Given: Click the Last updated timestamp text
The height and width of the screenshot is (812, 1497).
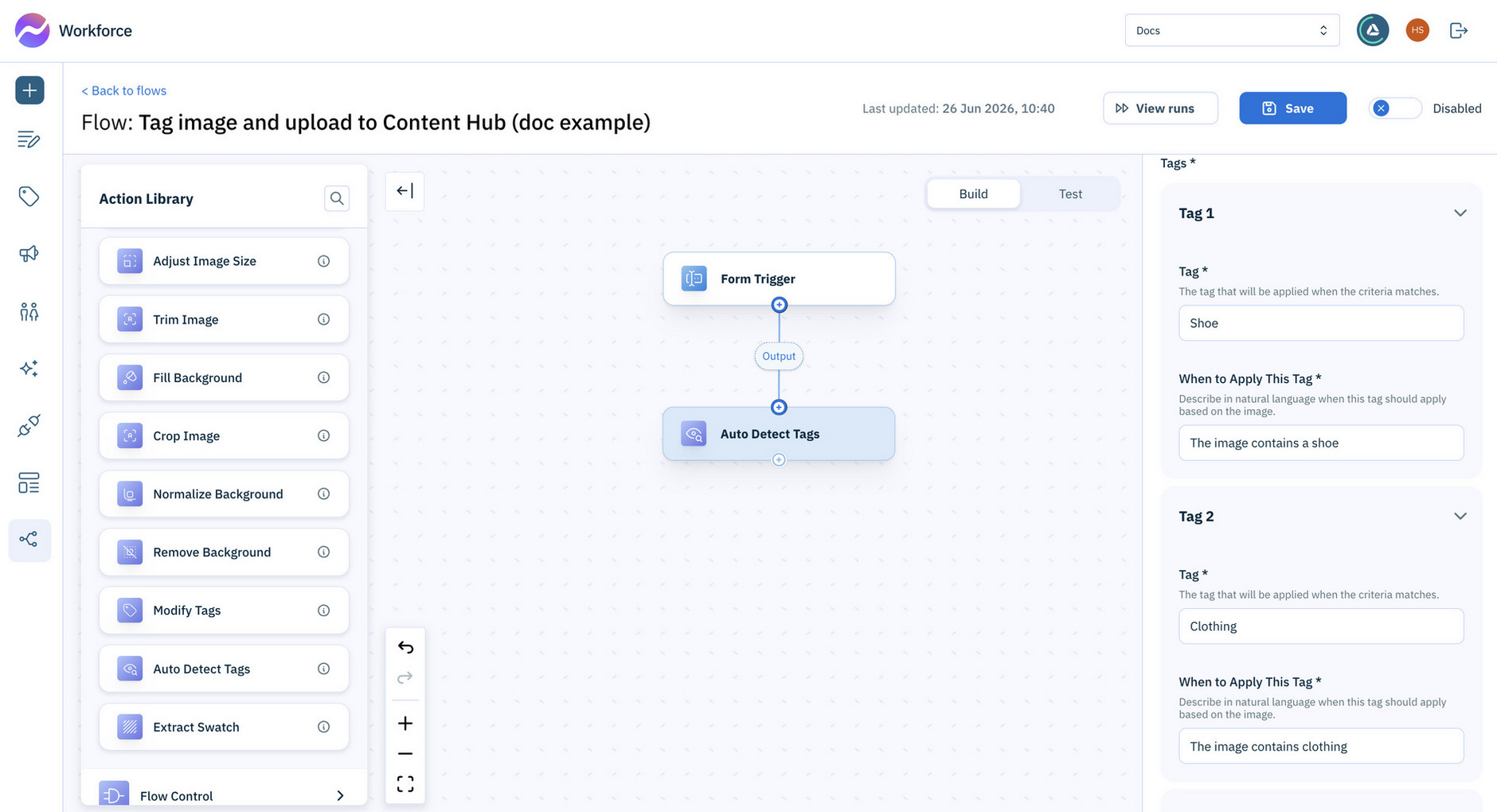Looking at the screenshot, I should 959,108.
